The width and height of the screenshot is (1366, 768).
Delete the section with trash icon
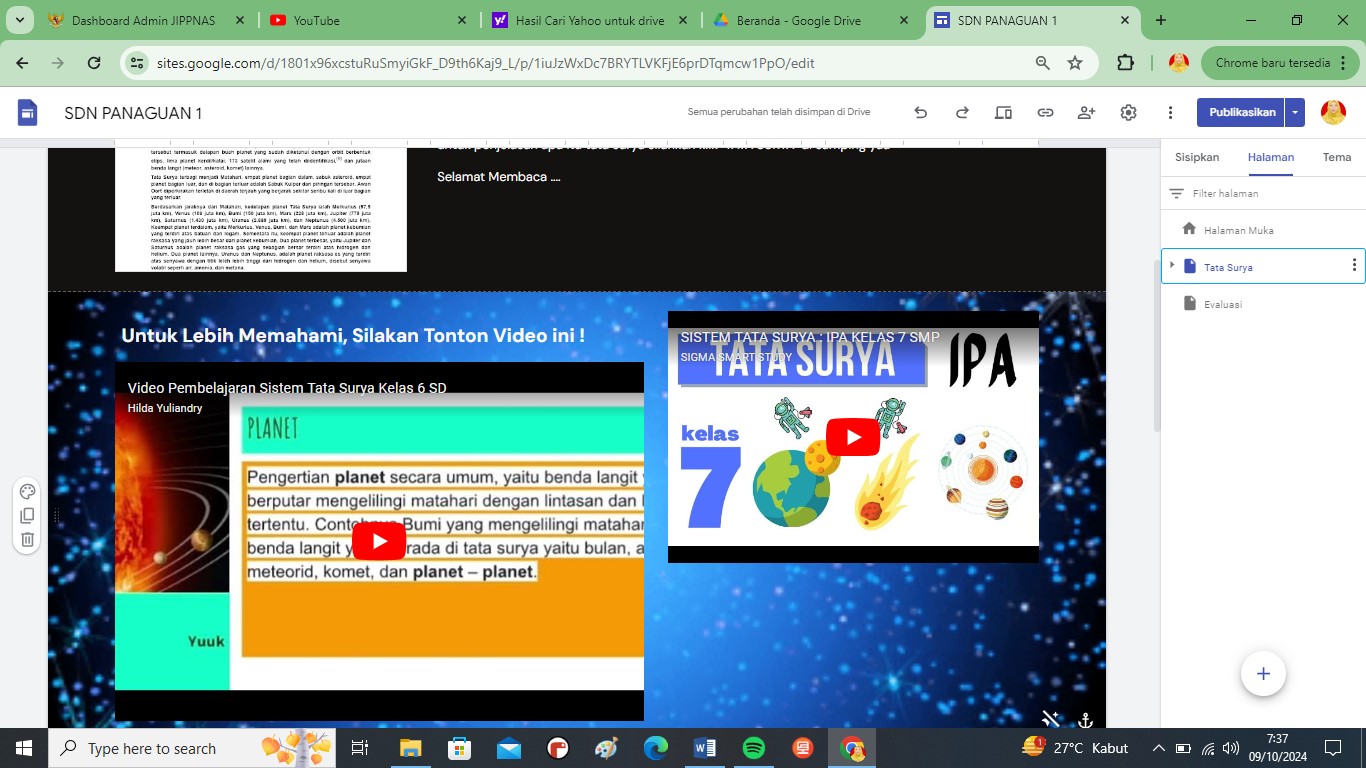tap(28, 540)
